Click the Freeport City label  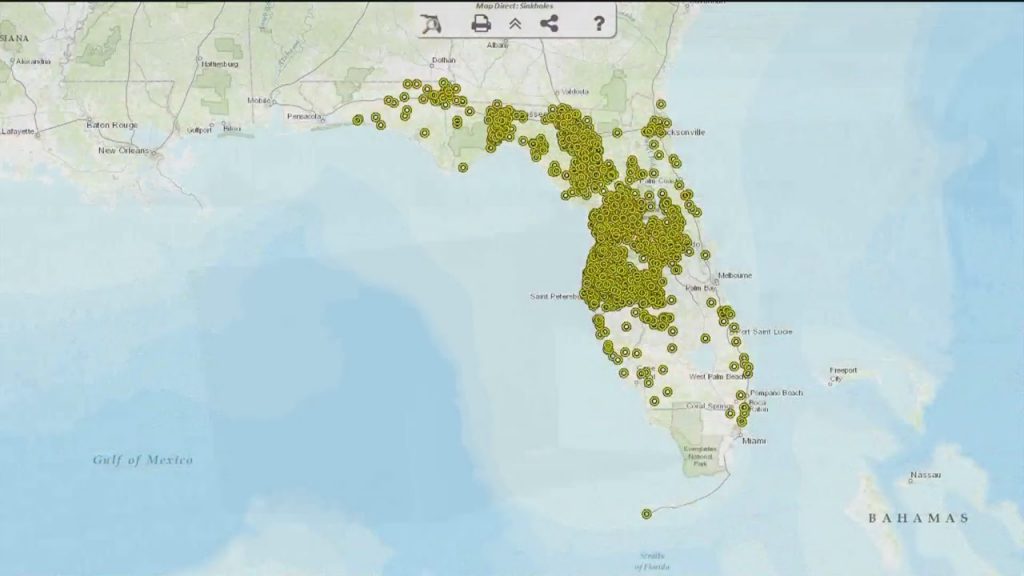(x=843, y=375)
